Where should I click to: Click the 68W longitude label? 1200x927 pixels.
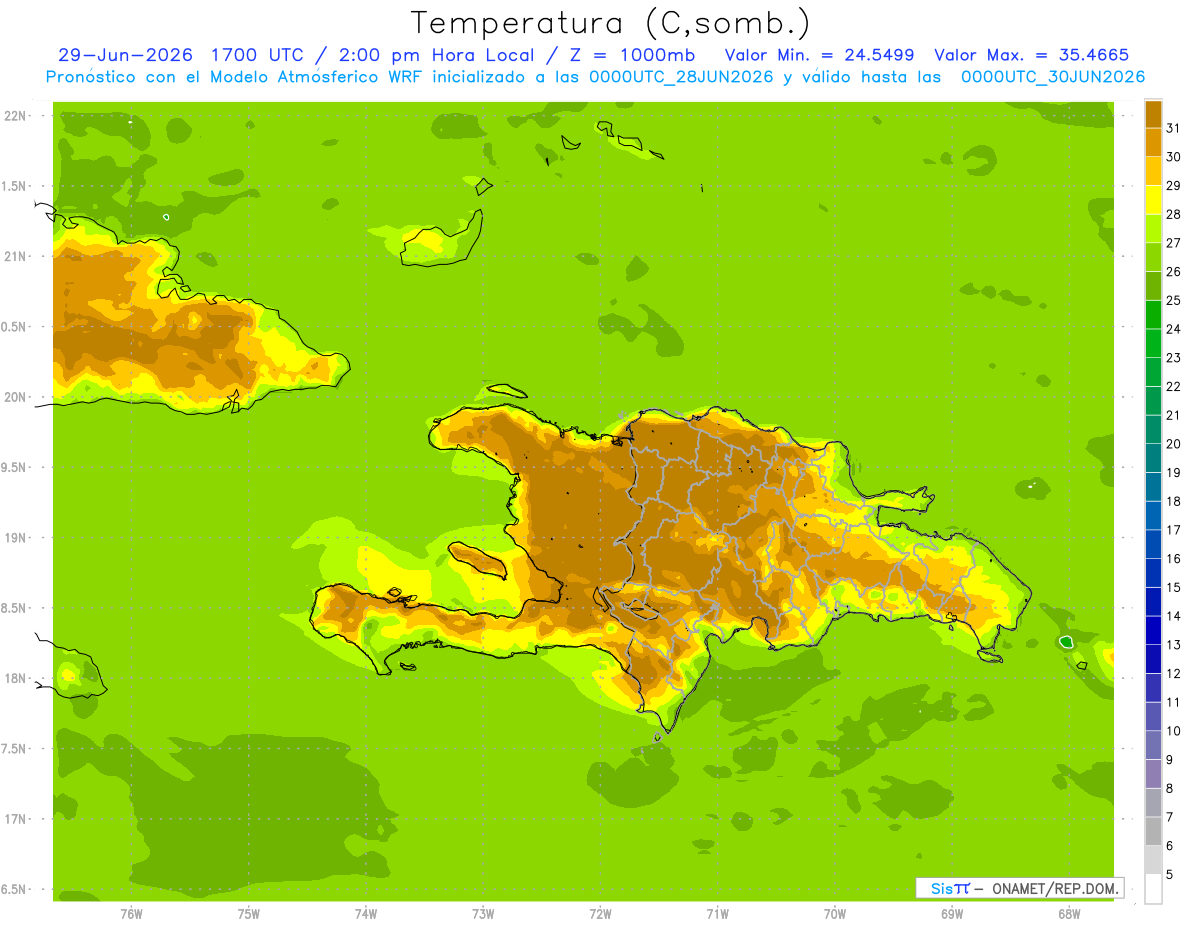click(x=1069, y=913)
